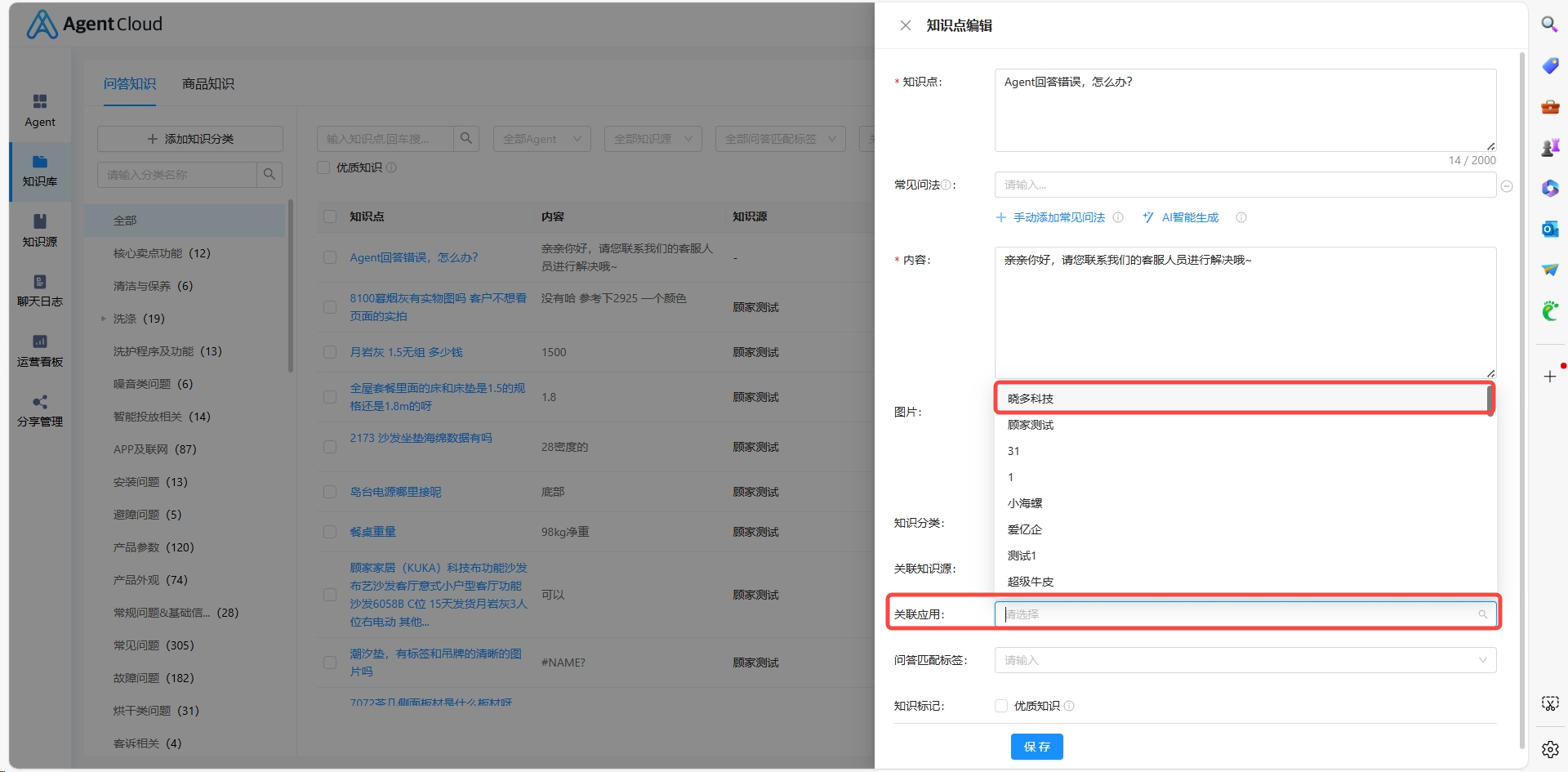
Task: Click the AgentCloud logo
Action: tap(95, 25)
